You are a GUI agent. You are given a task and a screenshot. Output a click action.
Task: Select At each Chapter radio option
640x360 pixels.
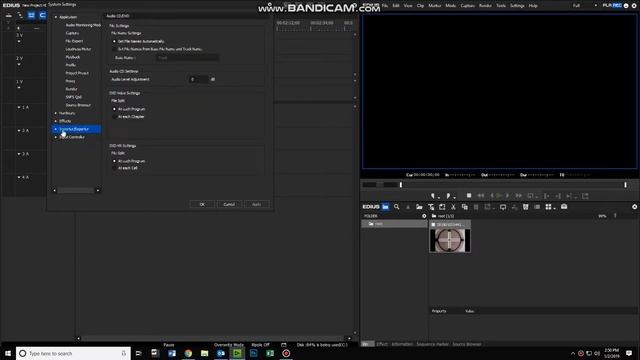click(x=115, y=117)
